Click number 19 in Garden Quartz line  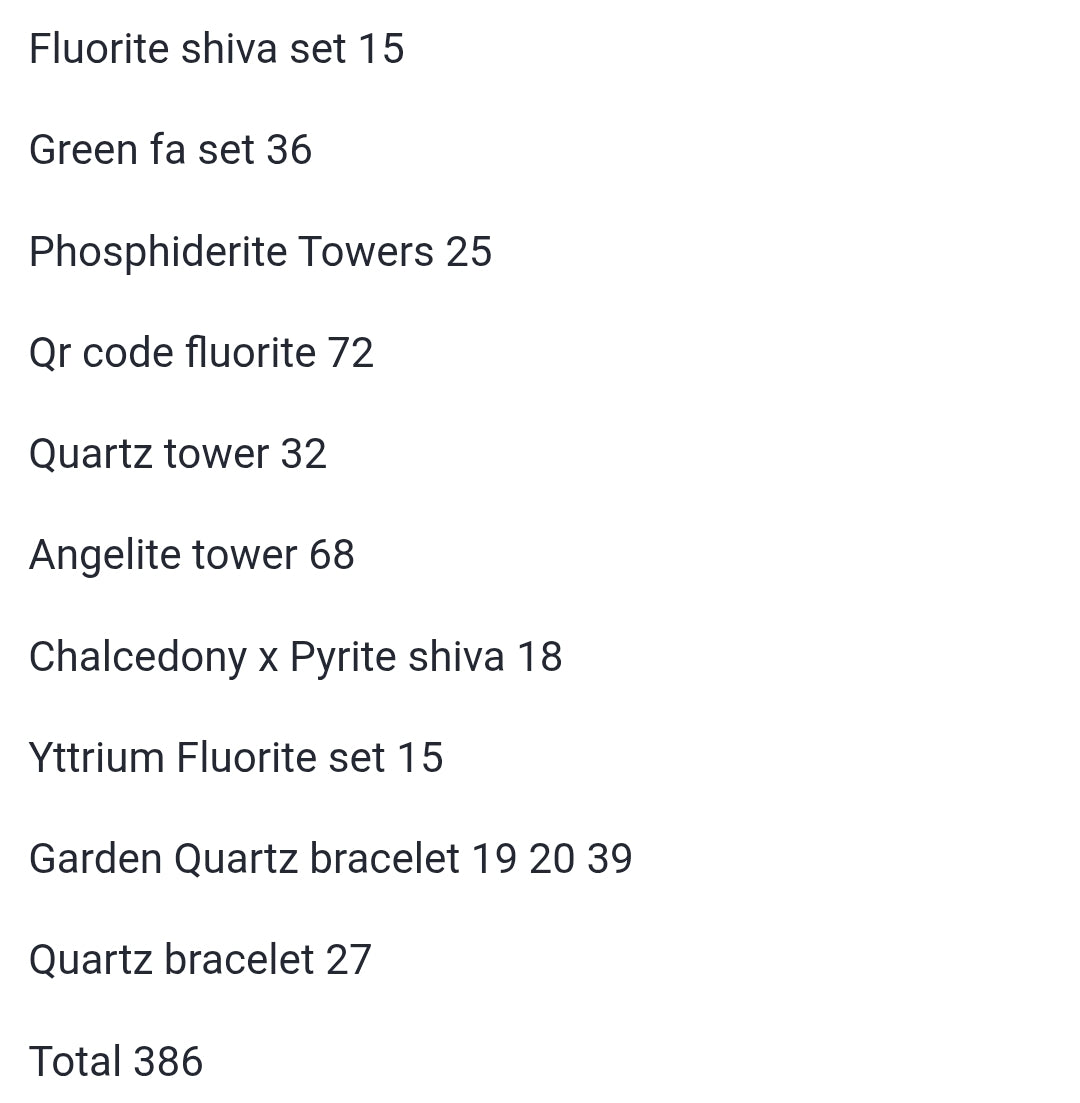(494, 859)
